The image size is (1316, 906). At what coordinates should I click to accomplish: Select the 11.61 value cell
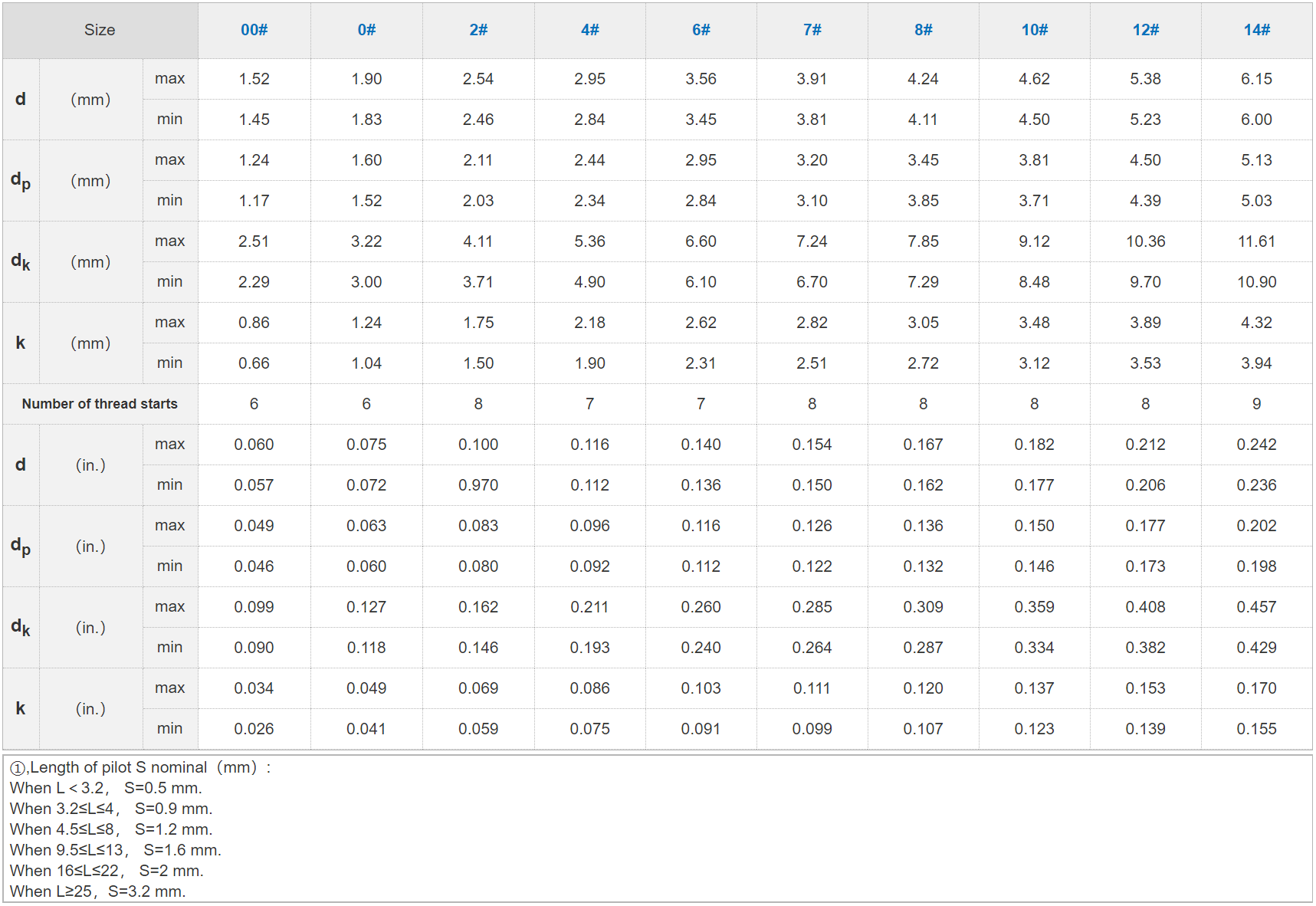1256,241
